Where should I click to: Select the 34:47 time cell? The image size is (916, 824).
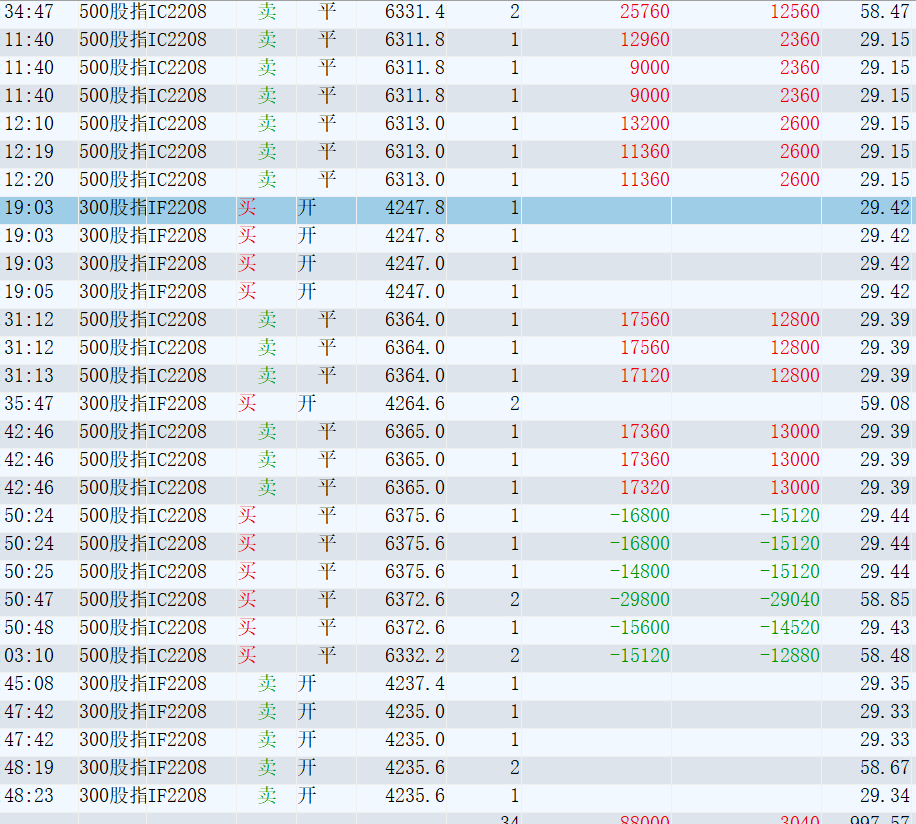[x=29, y=12]
